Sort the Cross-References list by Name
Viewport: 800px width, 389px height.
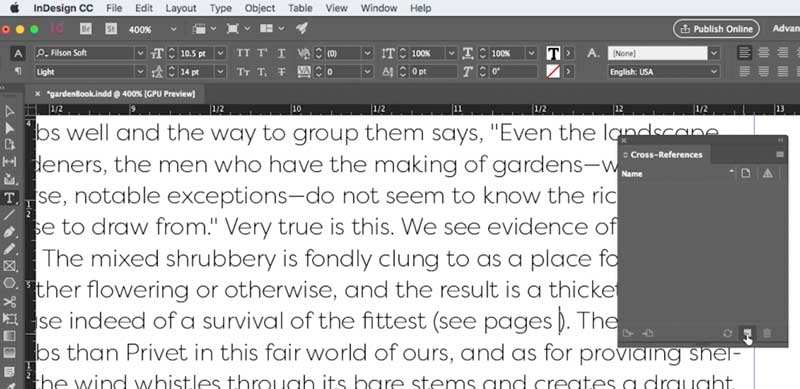(632, 174)
